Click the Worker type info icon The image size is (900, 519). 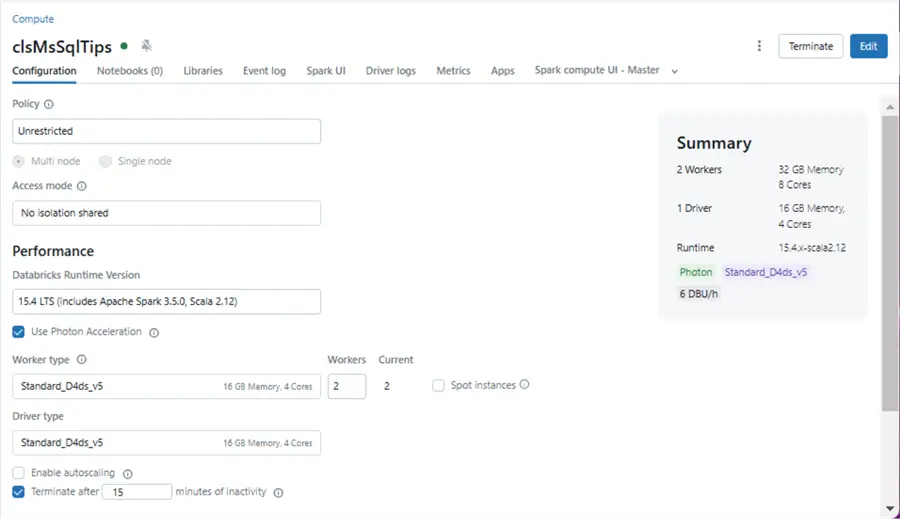point(82,360)
